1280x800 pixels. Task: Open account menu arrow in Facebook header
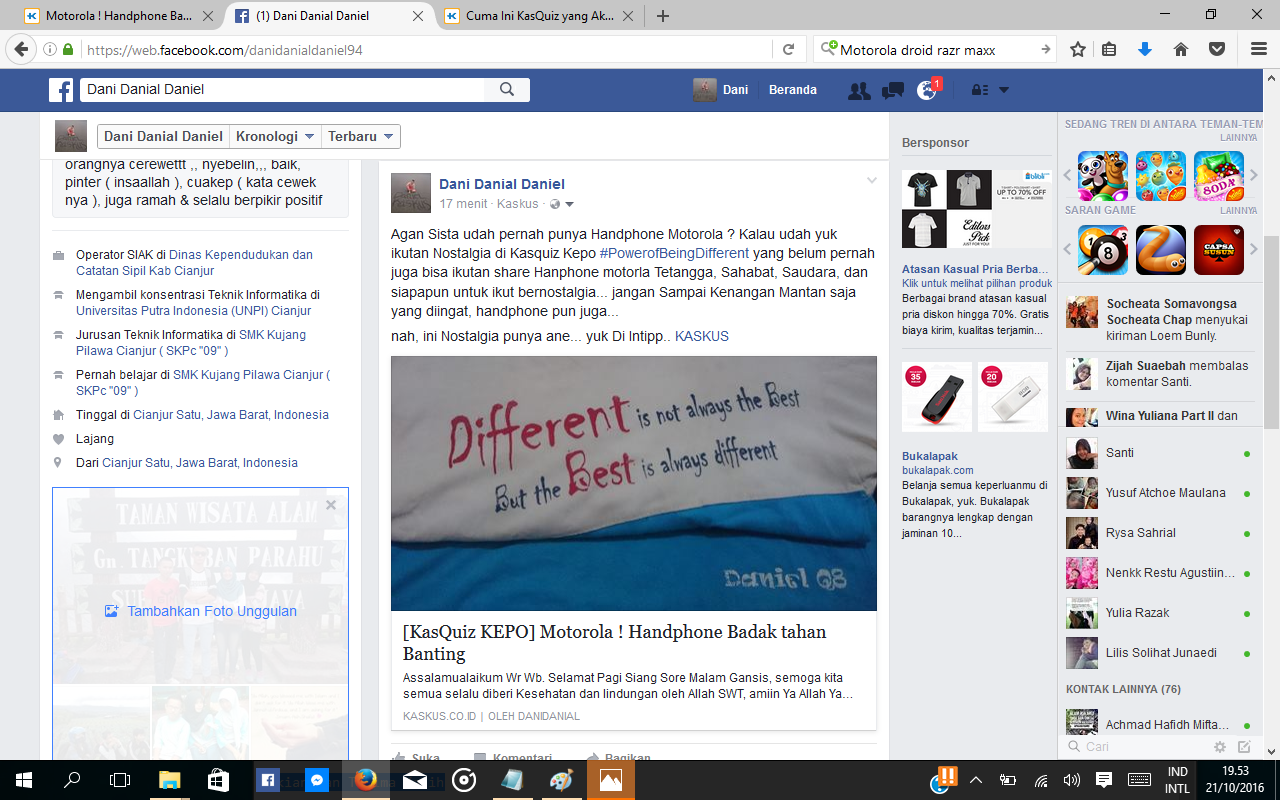pyautogui.click(x=1004, y=90)
